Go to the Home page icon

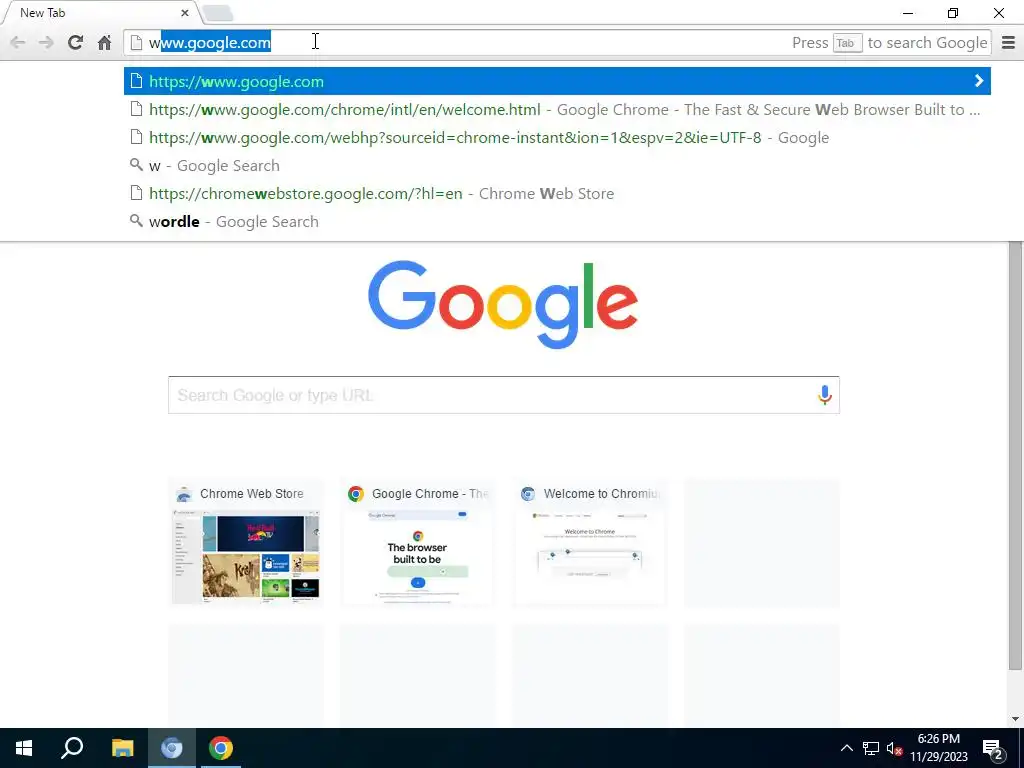104,43
